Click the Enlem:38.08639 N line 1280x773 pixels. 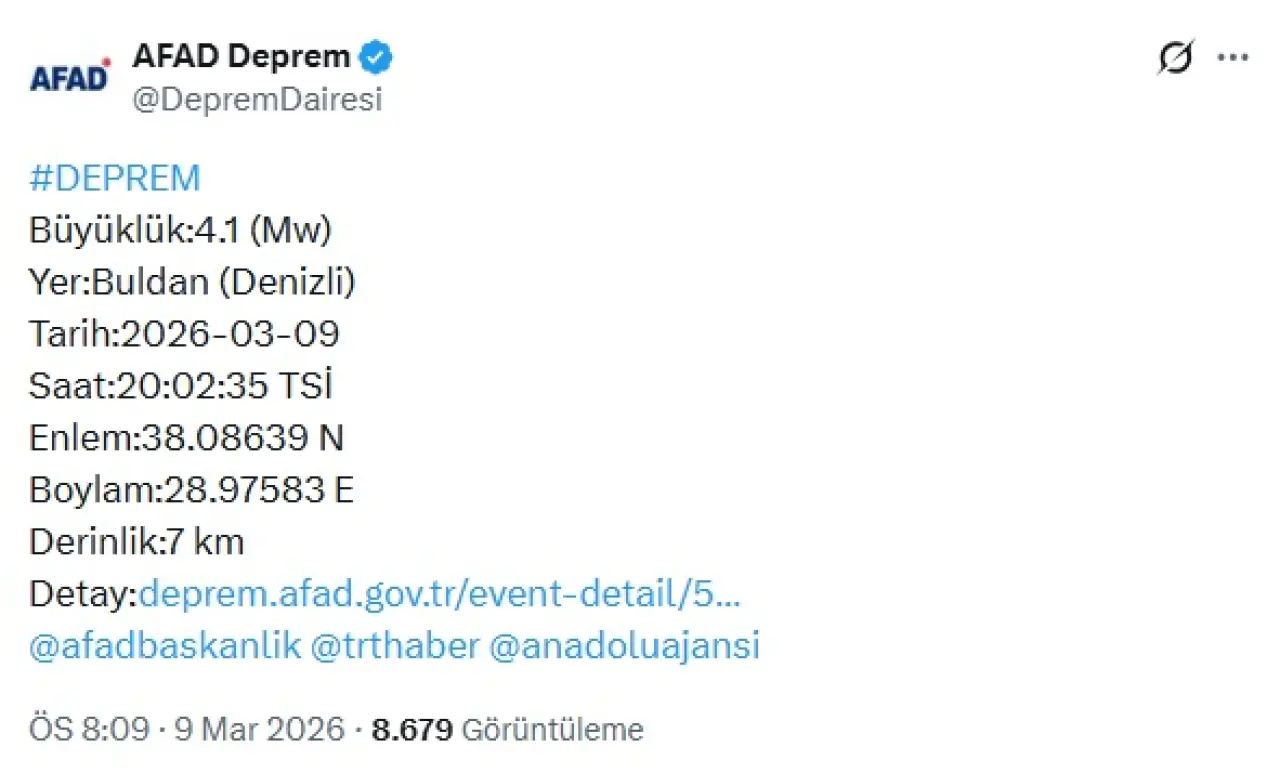click(186, 438)
